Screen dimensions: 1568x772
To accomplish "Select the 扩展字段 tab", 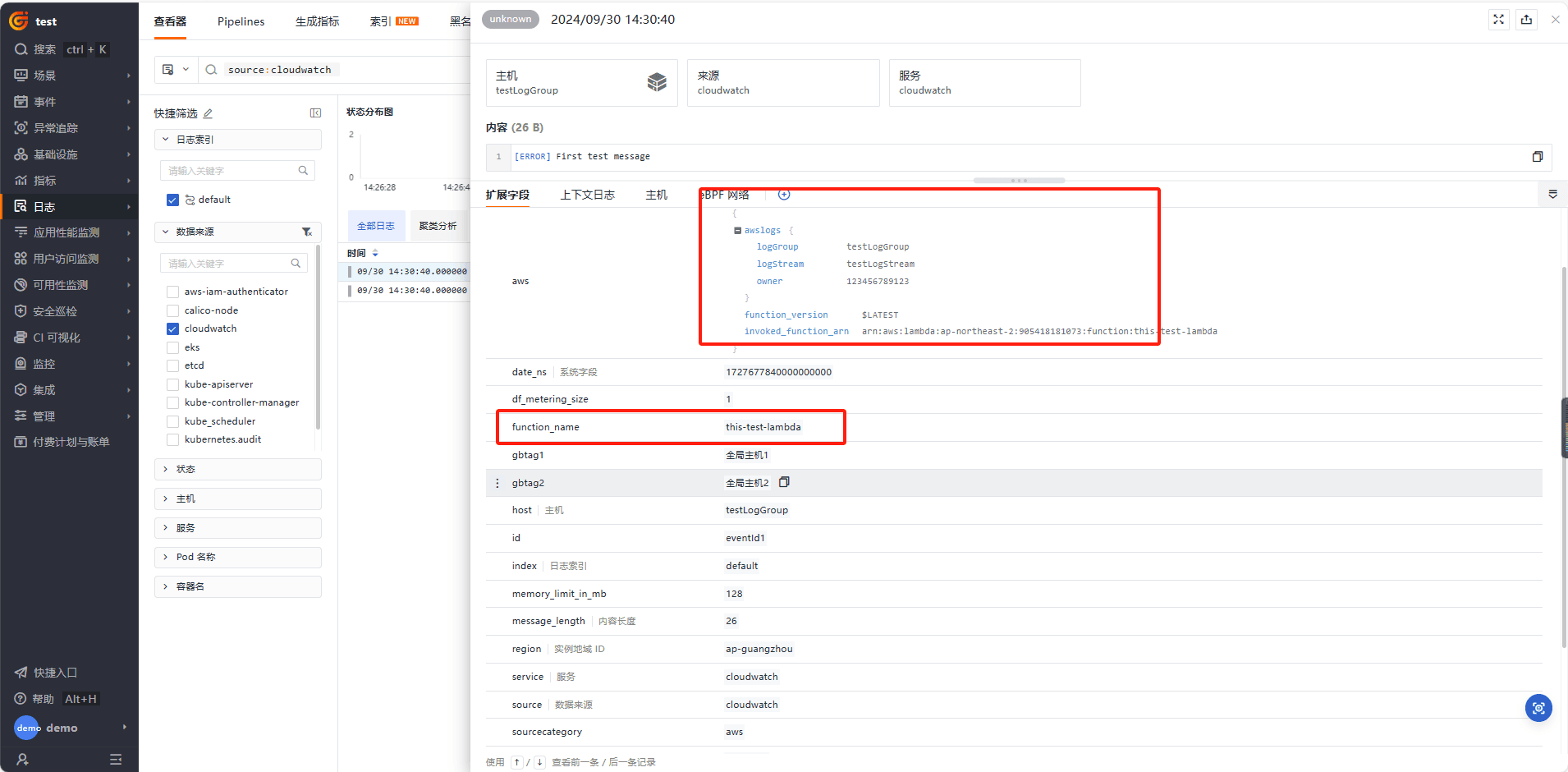I will [507, 195].
